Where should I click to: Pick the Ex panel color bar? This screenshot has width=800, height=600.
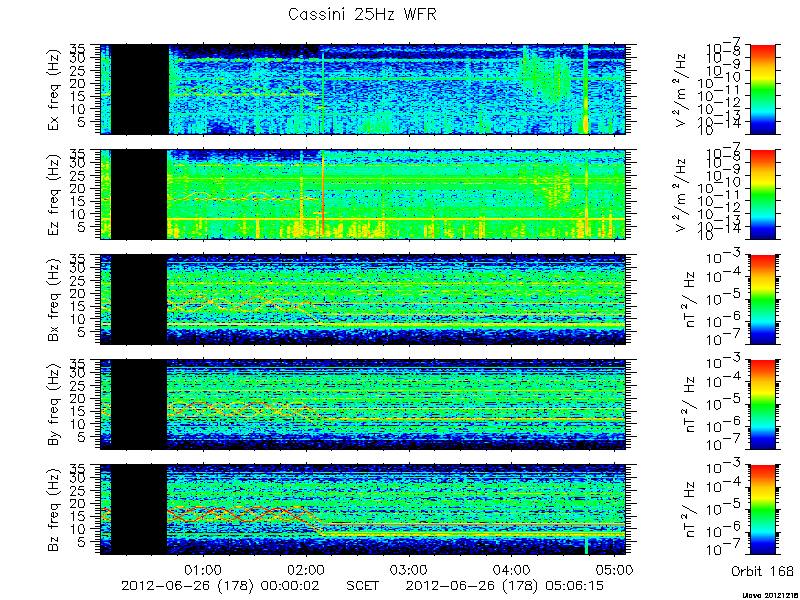(762, 89)
